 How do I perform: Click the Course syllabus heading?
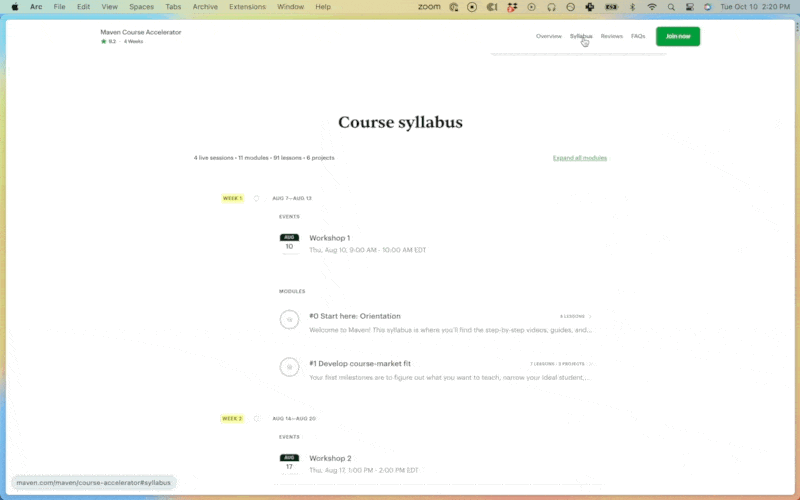click(x=400, y=122)
